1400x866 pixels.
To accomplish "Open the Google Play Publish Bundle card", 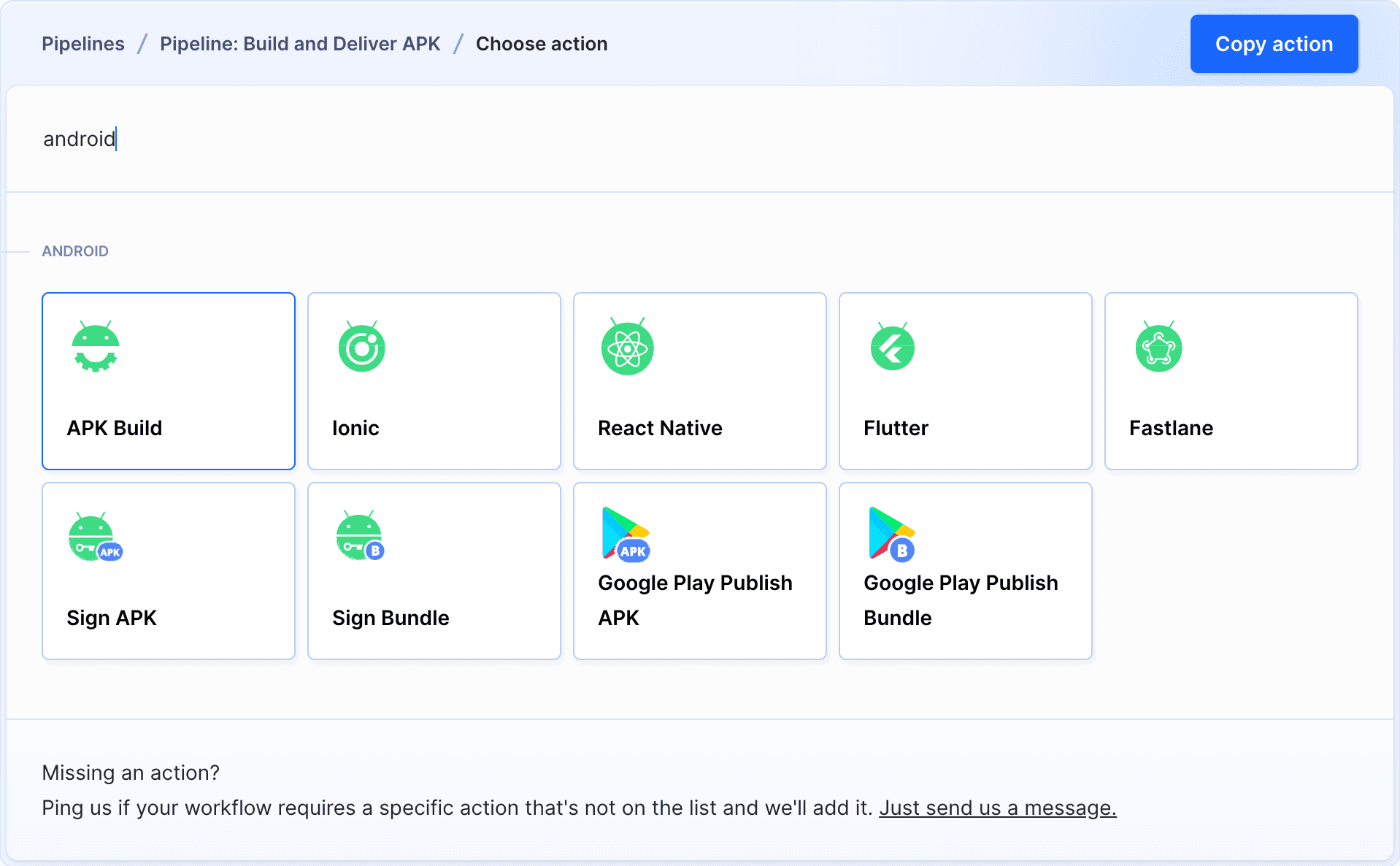I will (965, 571).
